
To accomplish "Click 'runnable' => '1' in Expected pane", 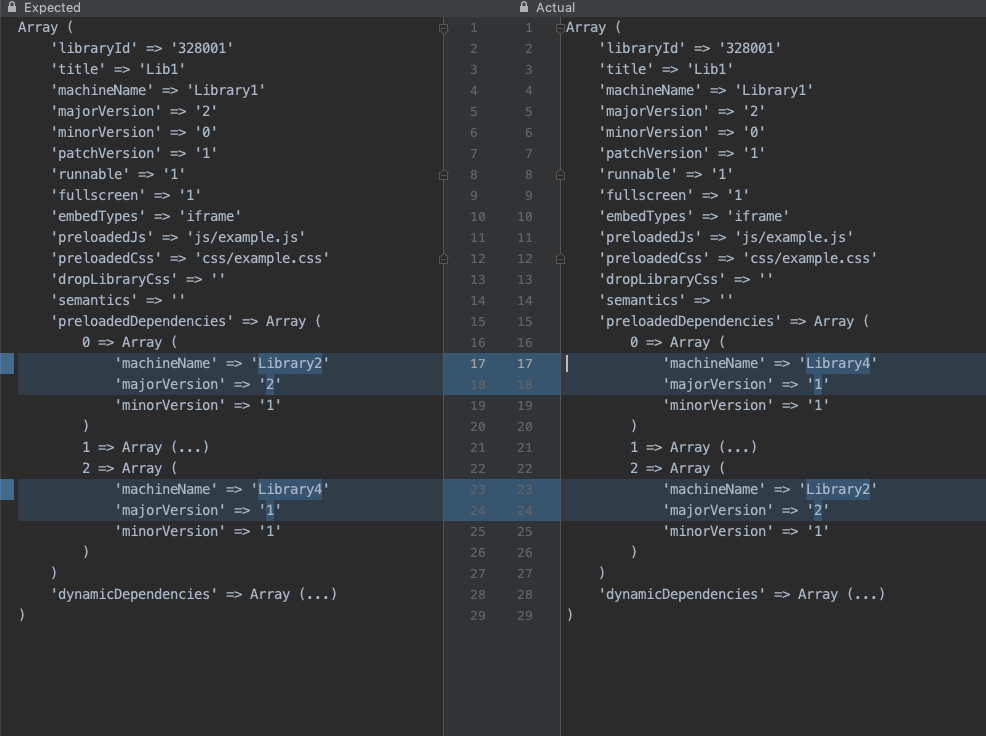I will coord(118,174).
